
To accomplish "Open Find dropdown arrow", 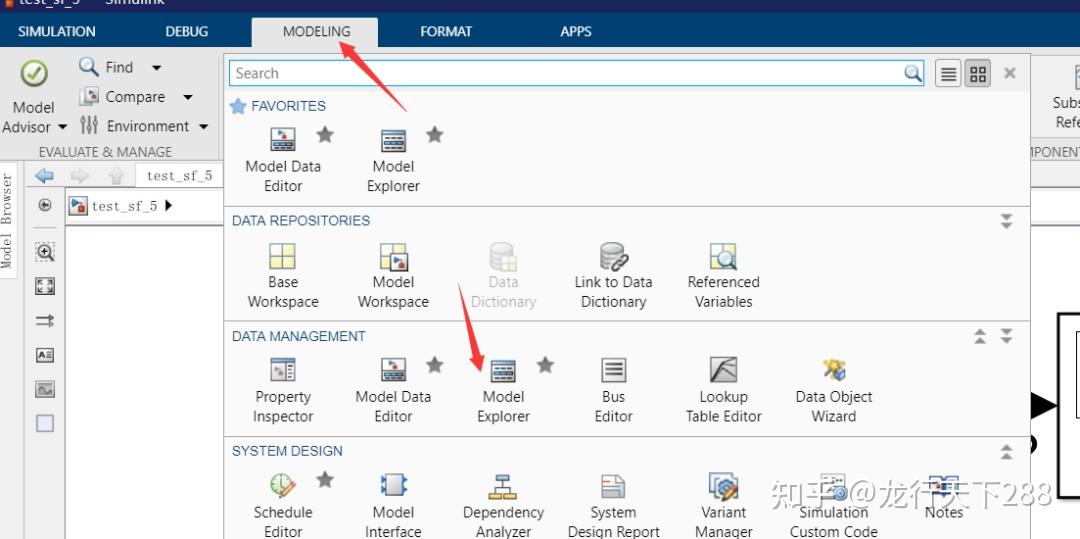I will (156, 68).
